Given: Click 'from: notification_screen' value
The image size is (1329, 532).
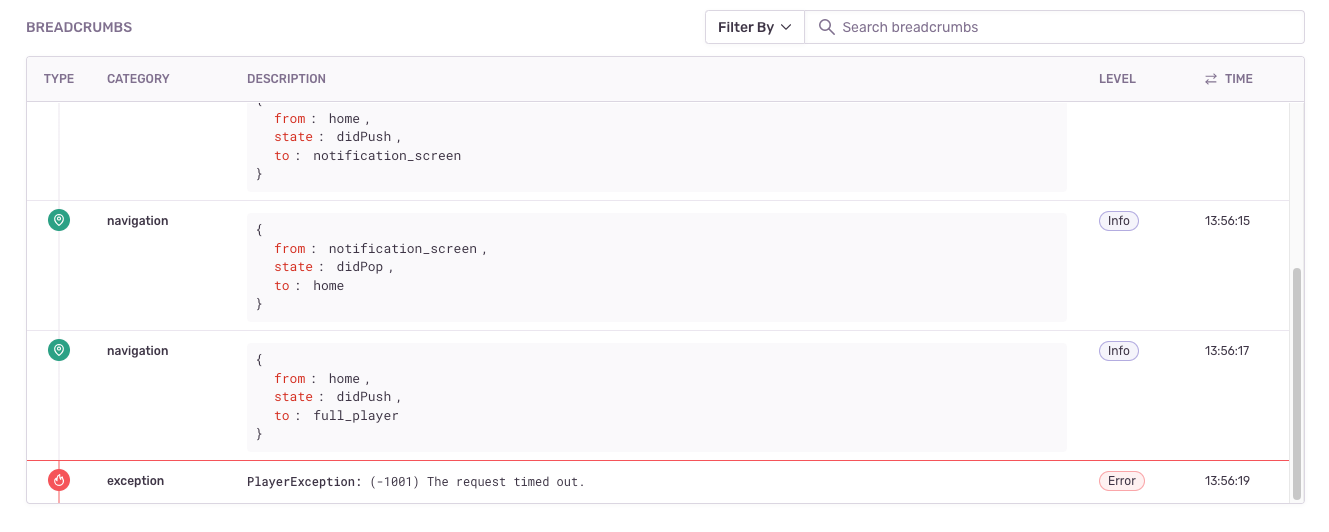Looking at the screenshot, I should click(403, 249).
